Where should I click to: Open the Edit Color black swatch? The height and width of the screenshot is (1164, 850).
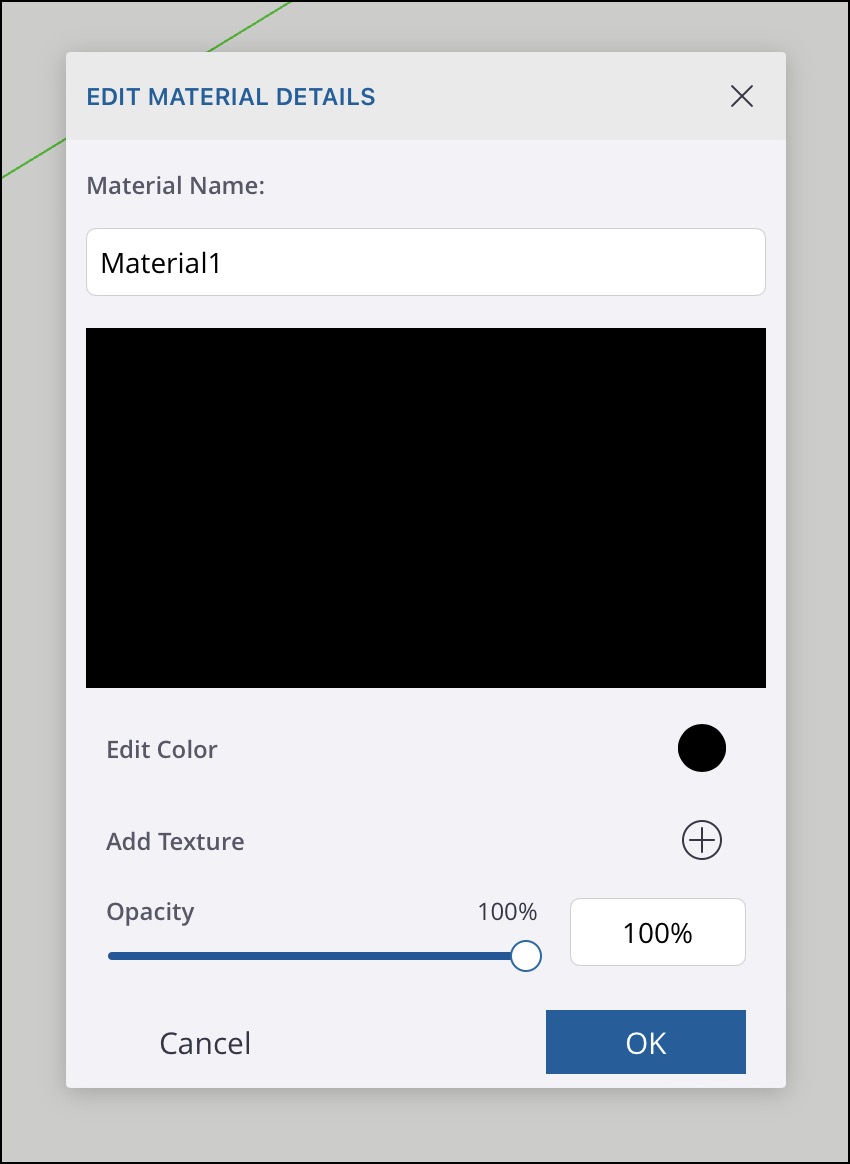point(702,748)
